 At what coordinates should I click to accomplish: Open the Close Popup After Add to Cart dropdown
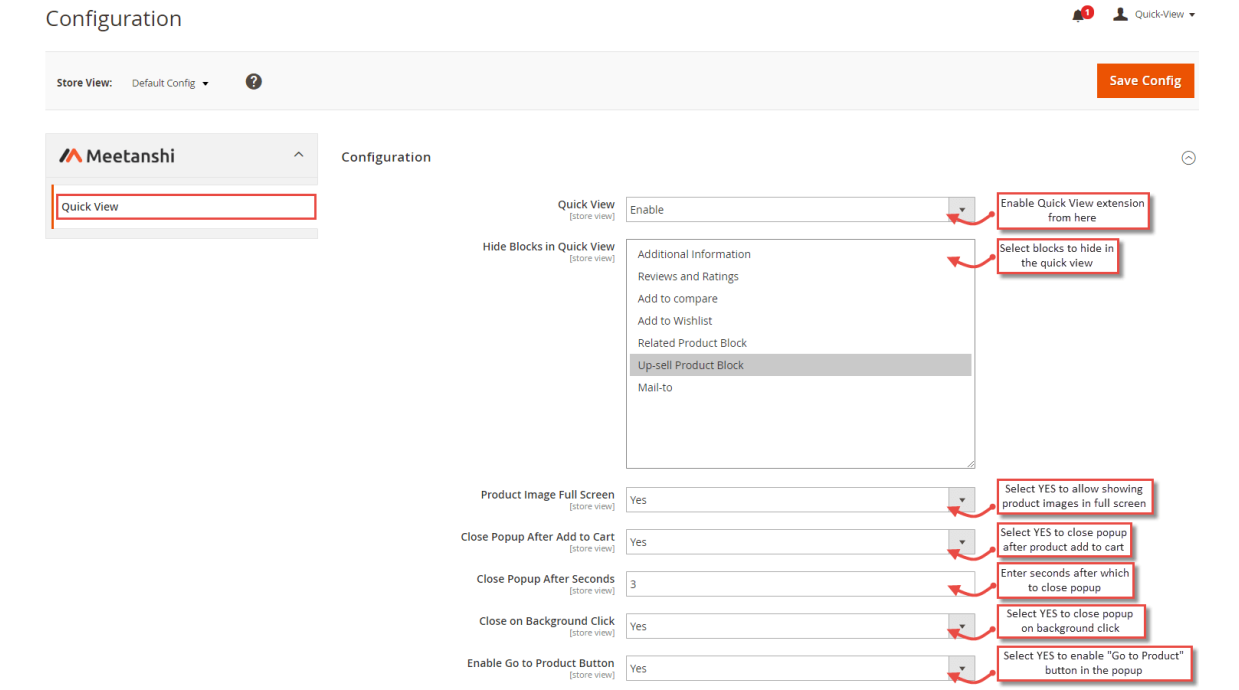[x=961, y=541]
